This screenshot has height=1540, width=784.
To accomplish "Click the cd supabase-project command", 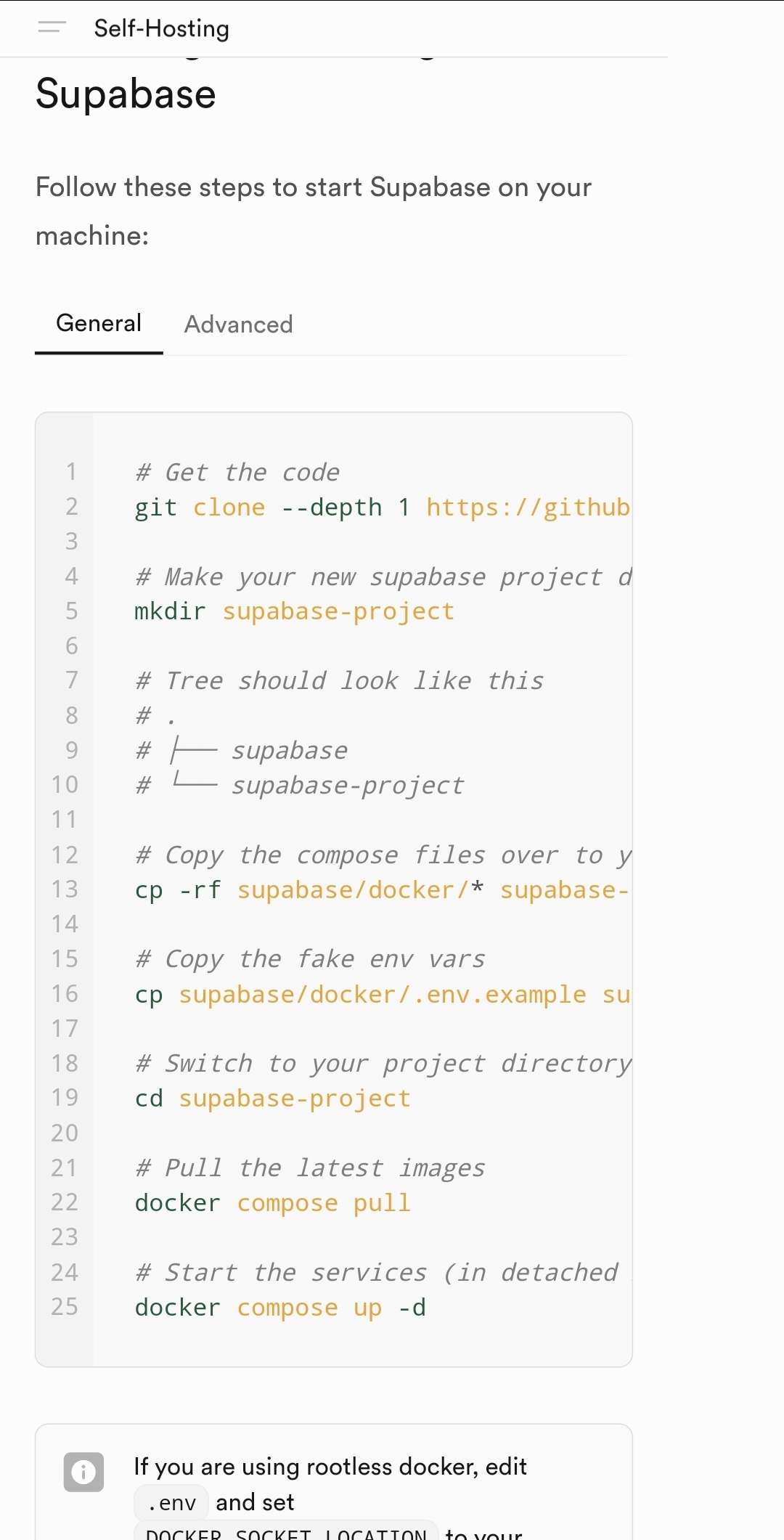I will [272, 1099].
